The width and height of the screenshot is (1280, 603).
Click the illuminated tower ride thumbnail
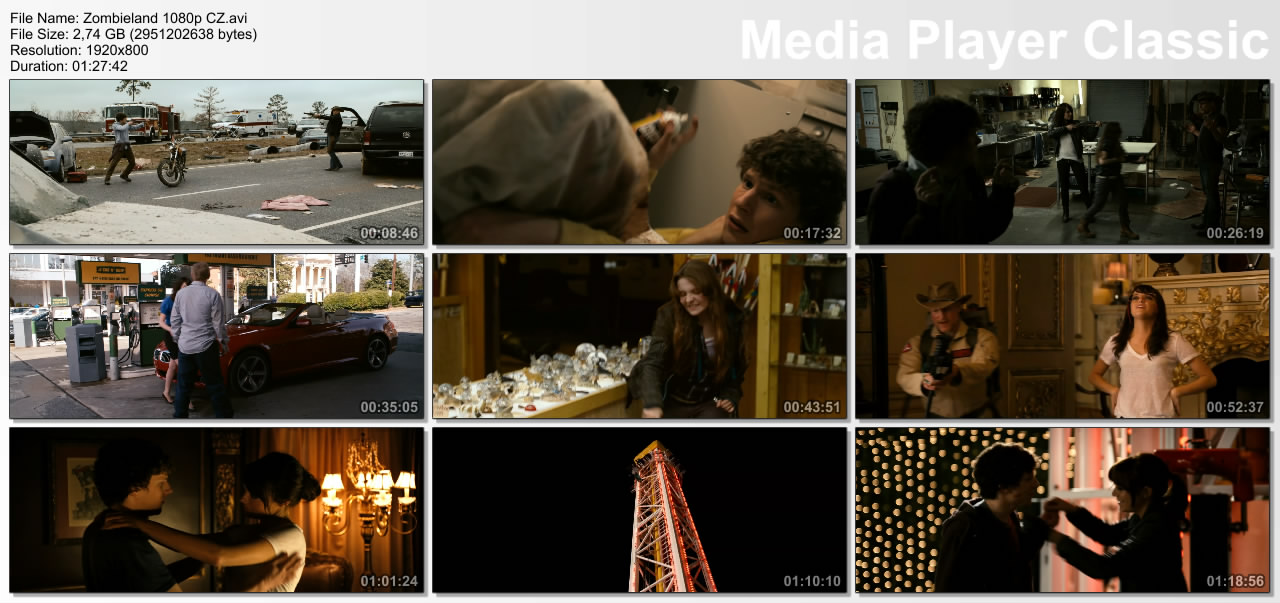tap(639, 510)
